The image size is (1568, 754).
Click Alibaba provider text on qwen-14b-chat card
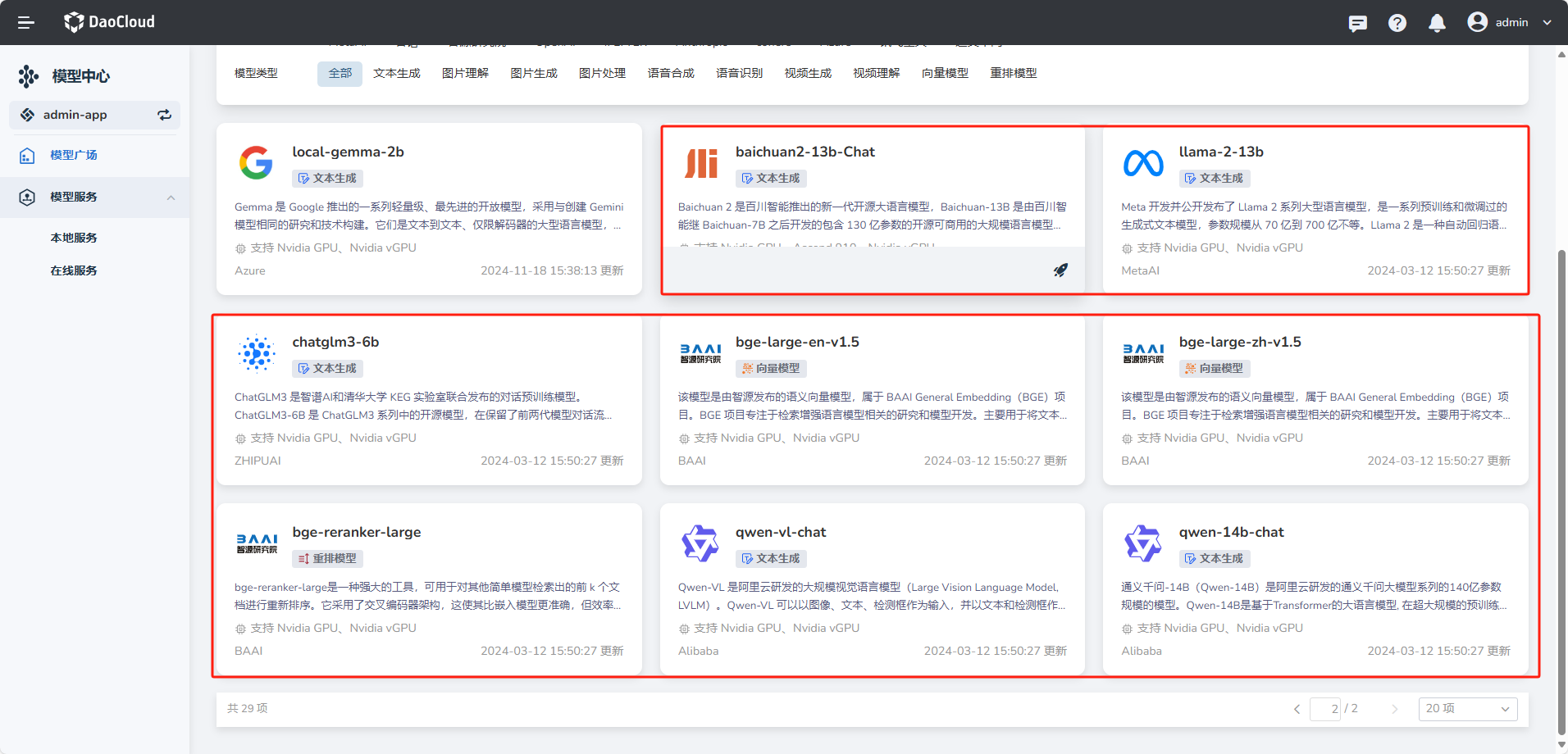click(1142, 651)
